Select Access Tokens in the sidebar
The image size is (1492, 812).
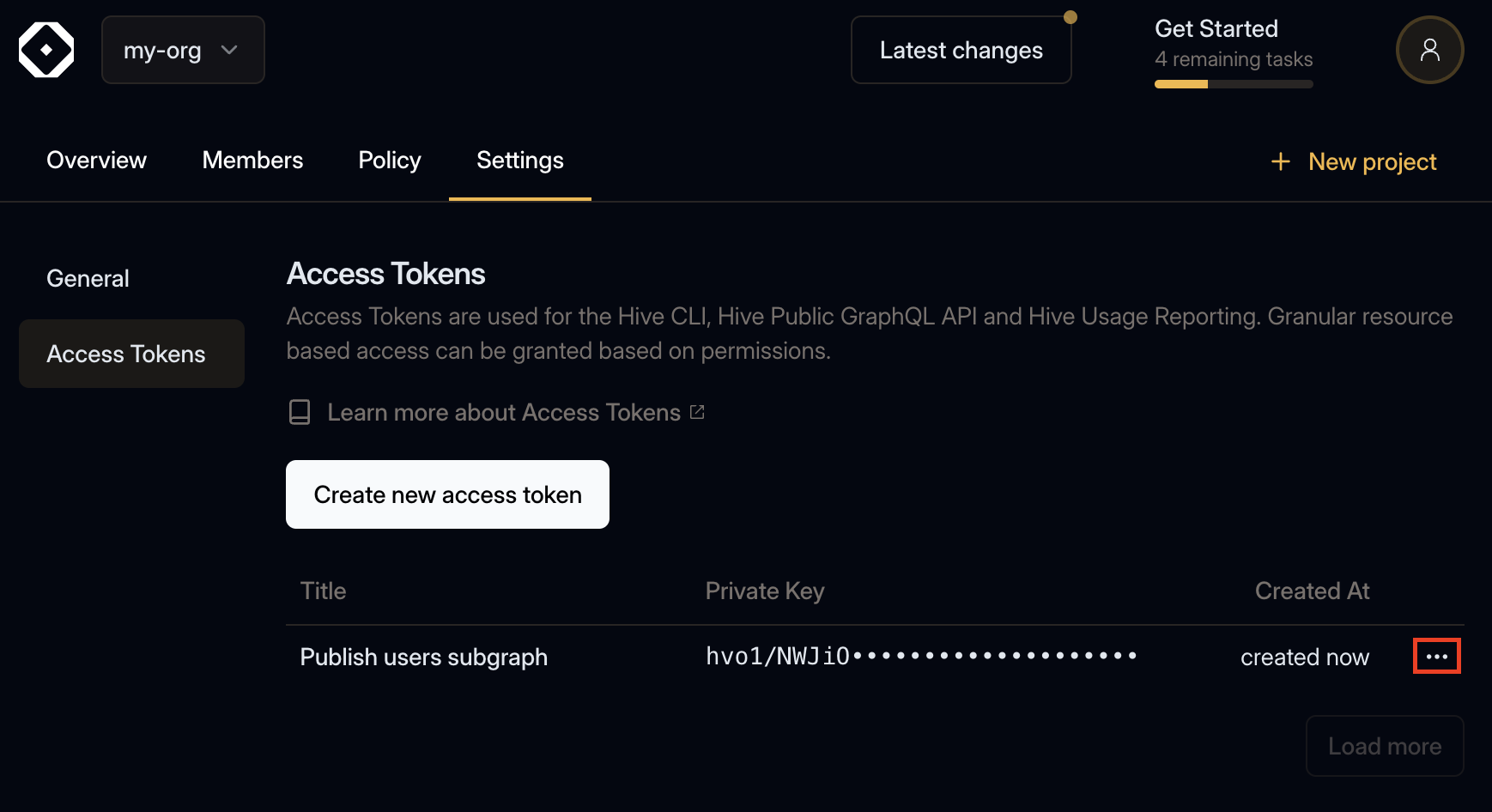[x=125, y=354]
